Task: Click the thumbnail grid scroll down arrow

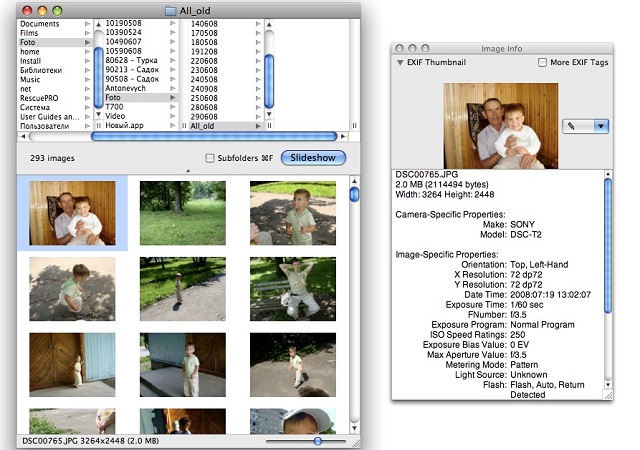Action: 354,428
